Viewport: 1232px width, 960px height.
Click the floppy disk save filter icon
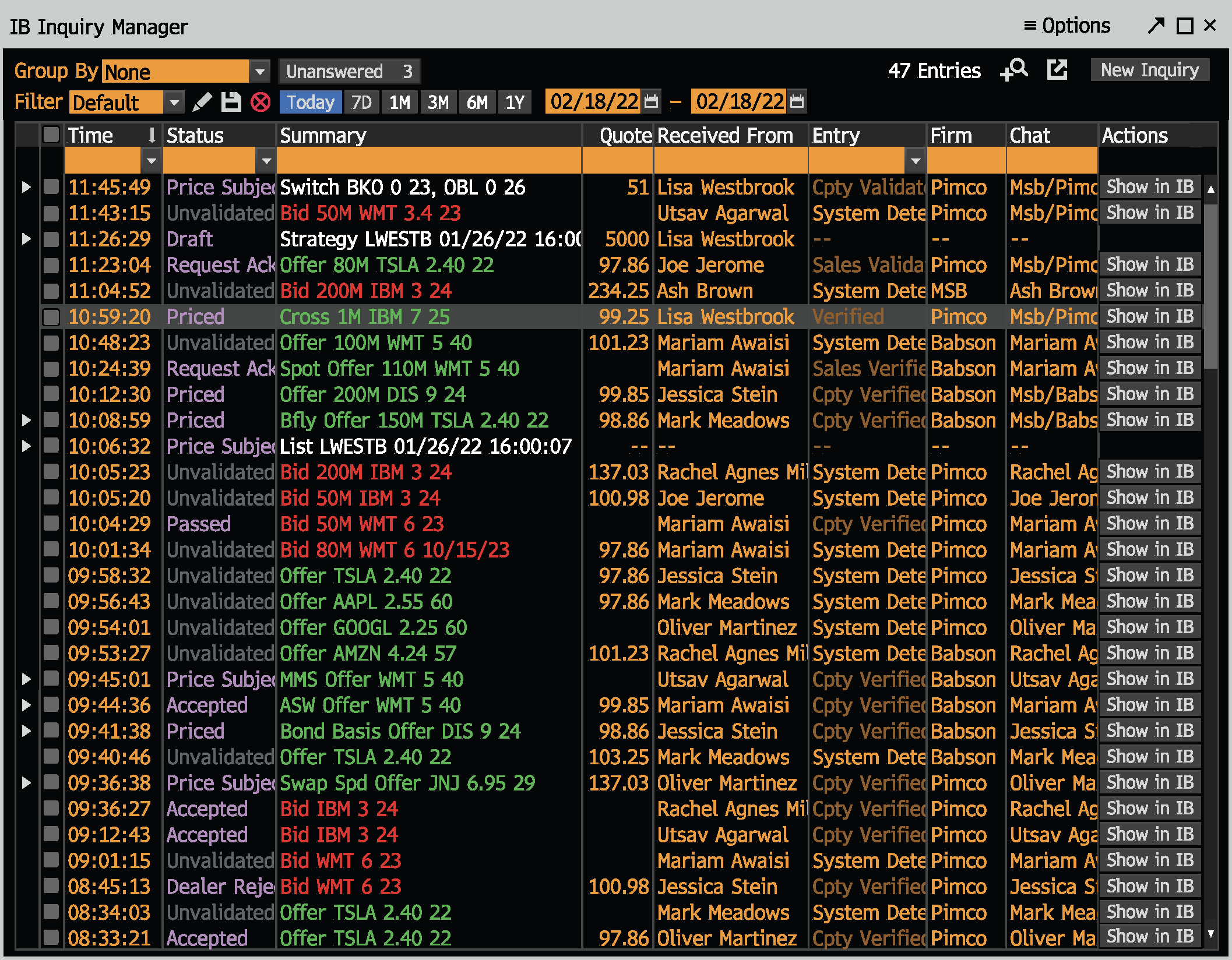(x=231, y=103)
